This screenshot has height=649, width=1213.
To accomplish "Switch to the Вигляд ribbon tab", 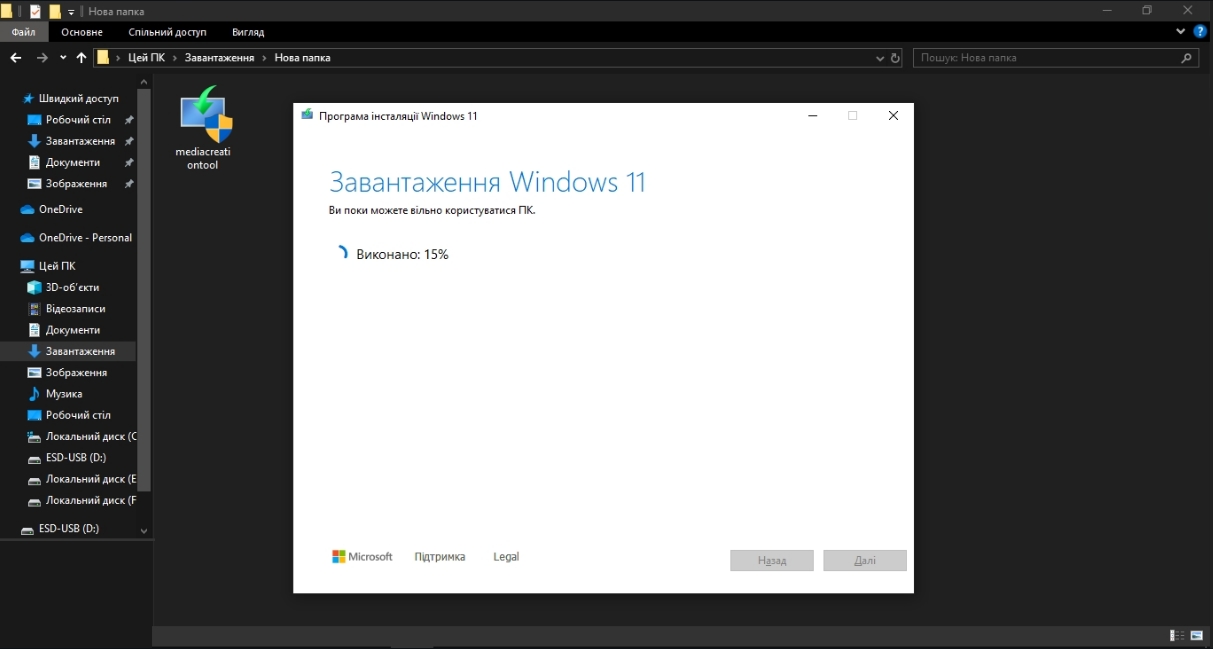I will tap(248, 32).
